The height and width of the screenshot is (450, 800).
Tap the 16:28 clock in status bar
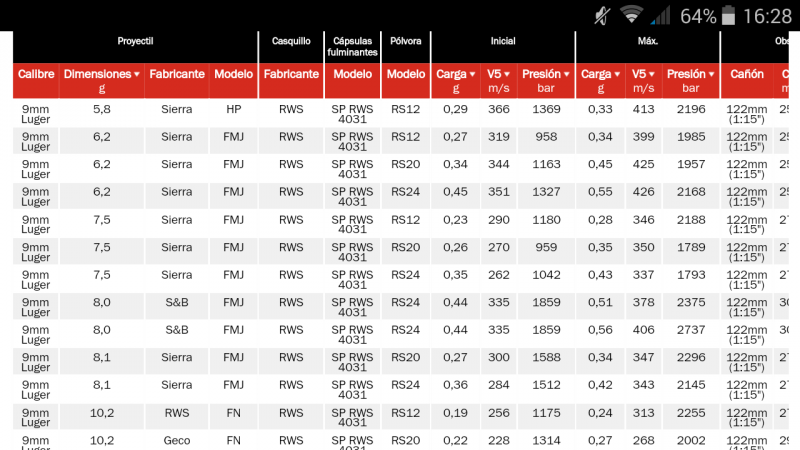tap(768, 16)
